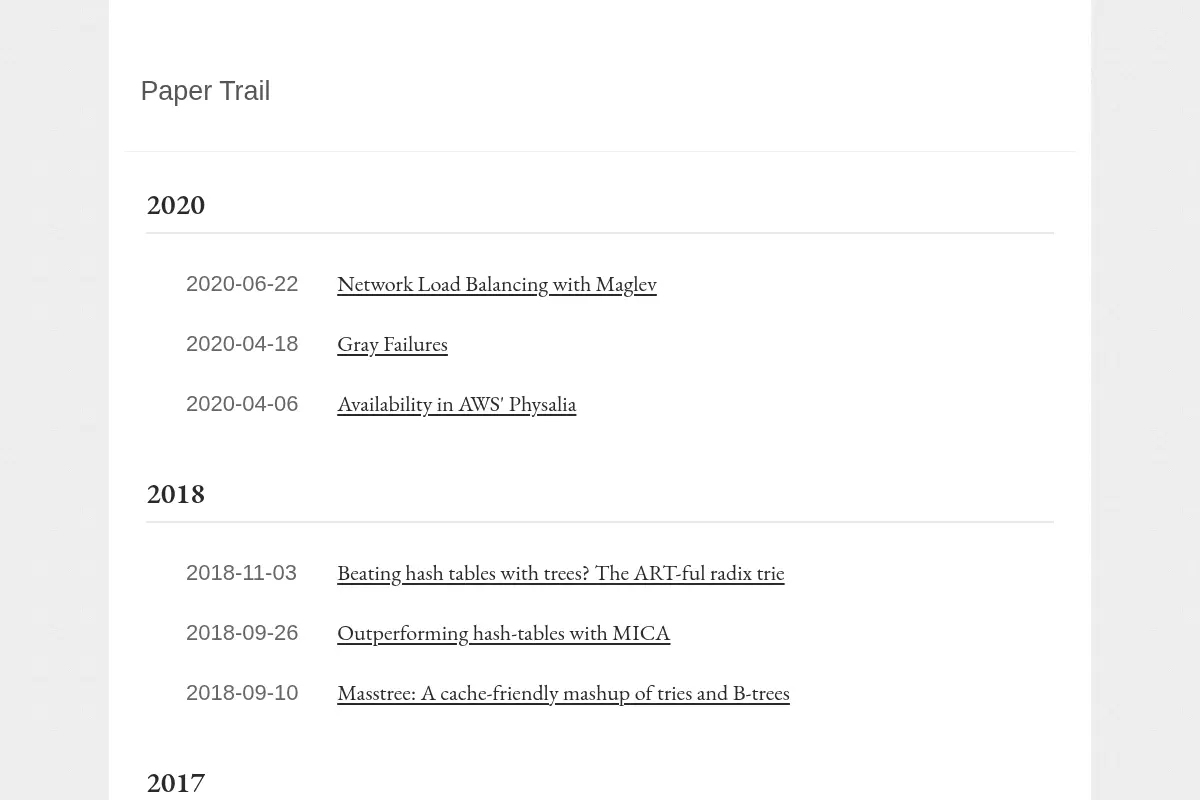
Task: Open the Gray Failures article
Action: (x=392, y=344)
